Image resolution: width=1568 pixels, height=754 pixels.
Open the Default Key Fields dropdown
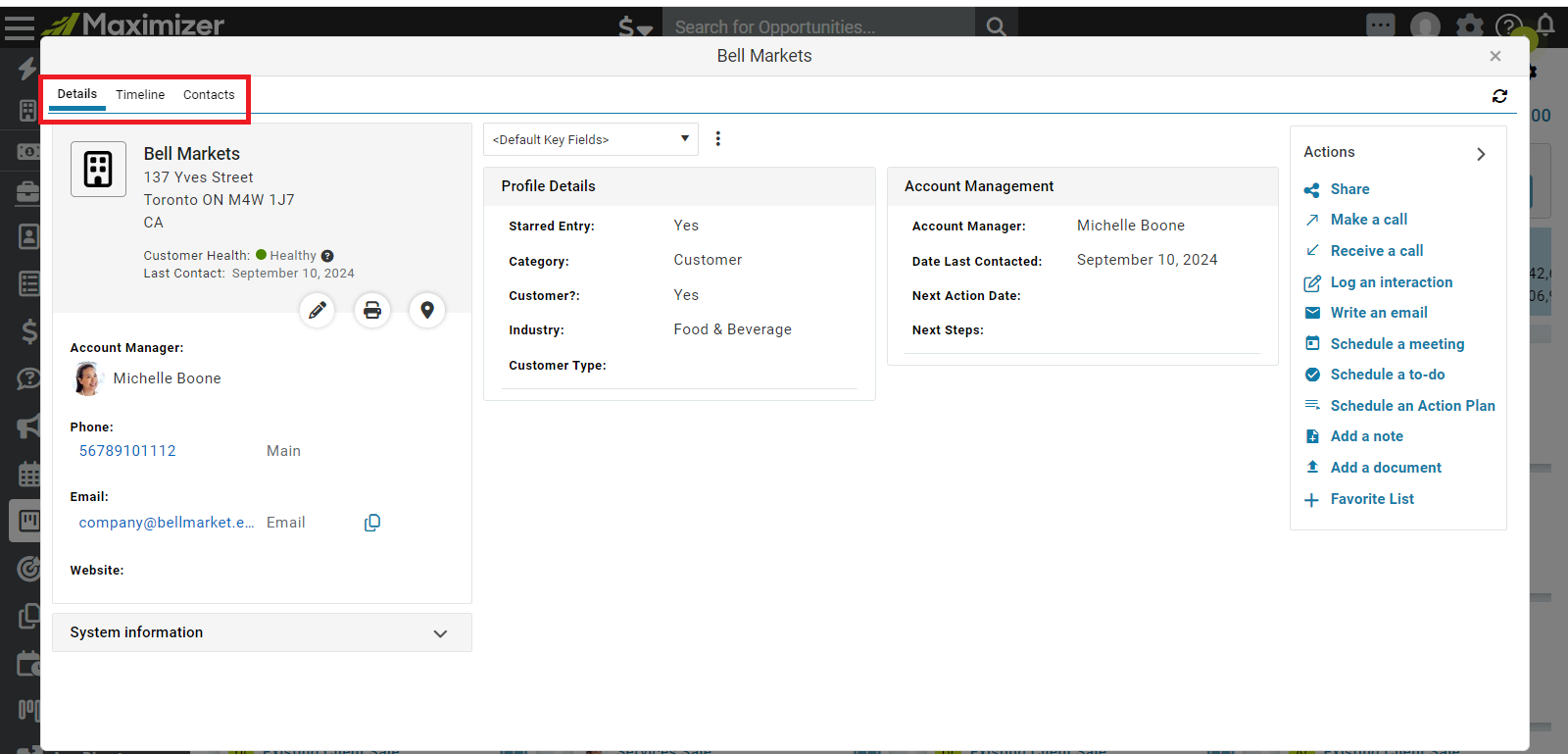point(591,139)
